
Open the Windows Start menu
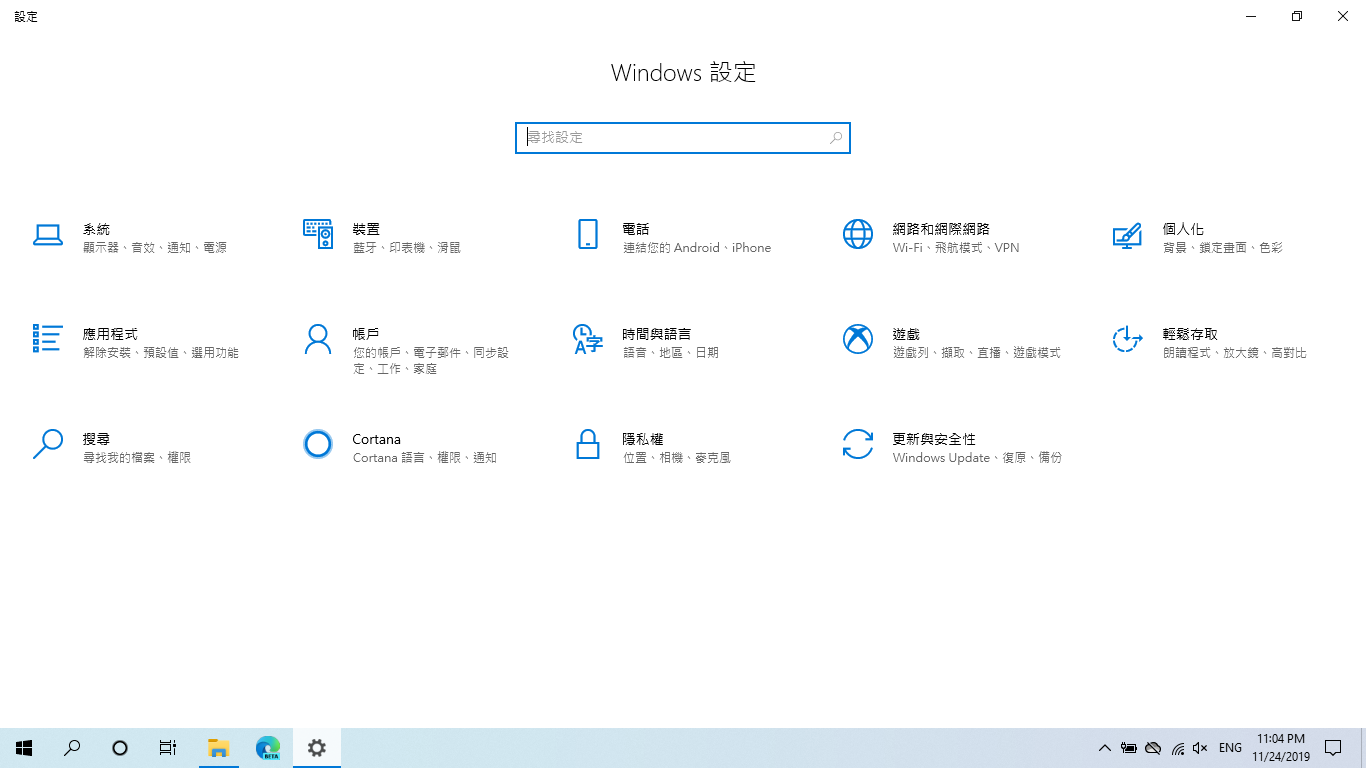pos(24,747)
